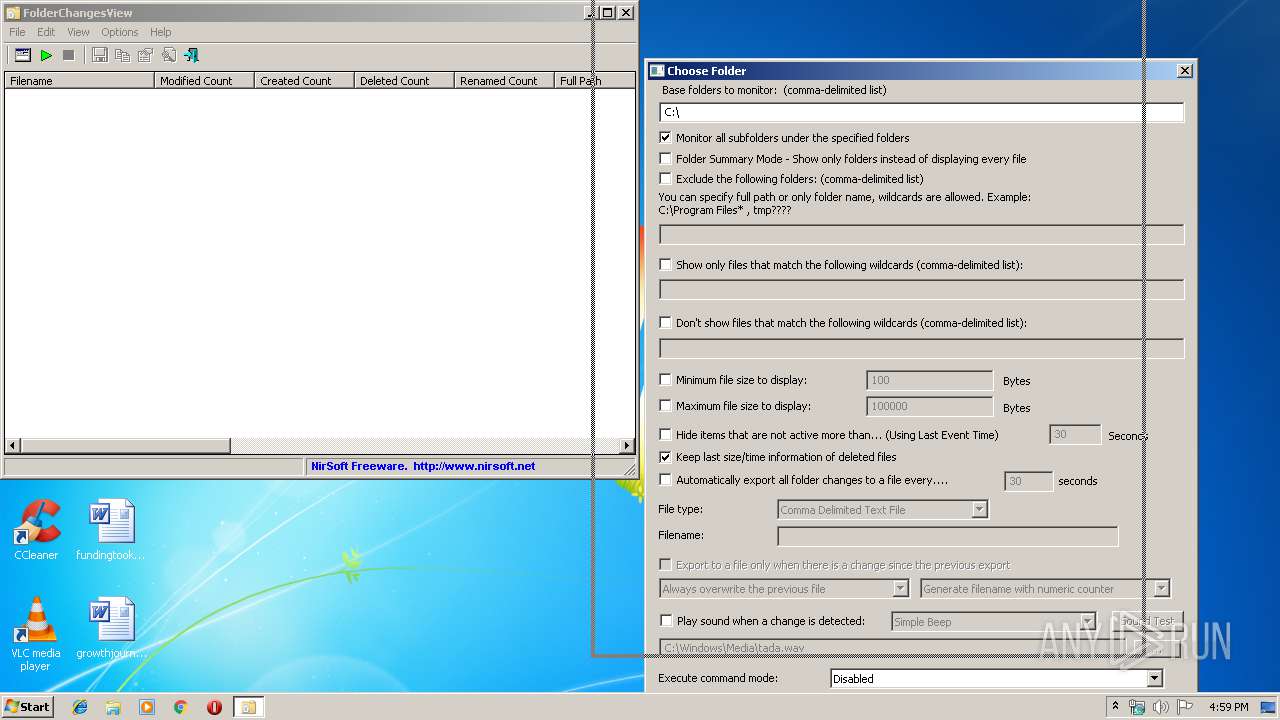The height and width of the screenshot is (720, 1280).
Task: Click Show desktop button at taskbar end
Action: click(1268, 707)
